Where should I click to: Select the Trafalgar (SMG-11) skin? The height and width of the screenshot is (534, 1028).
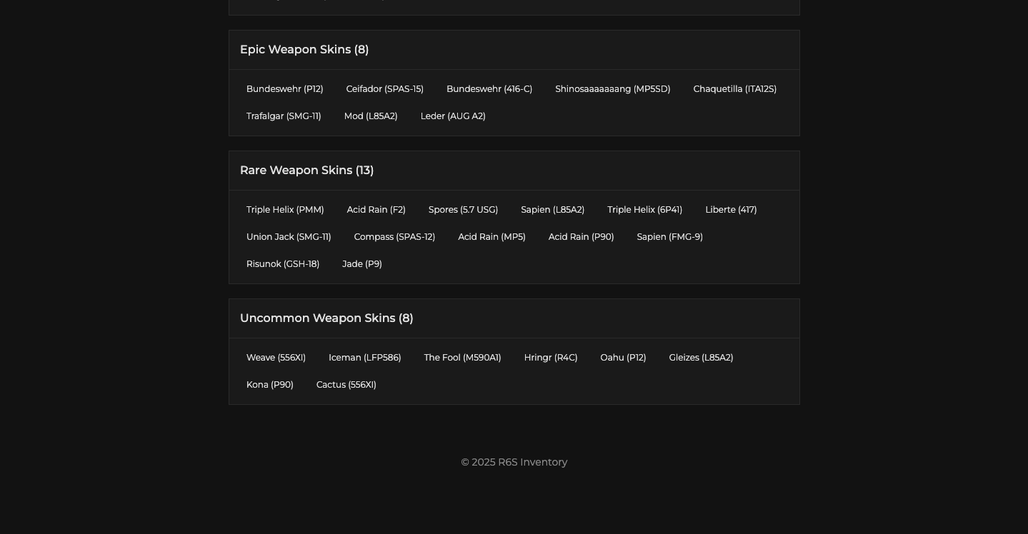[x=284, y=116]
